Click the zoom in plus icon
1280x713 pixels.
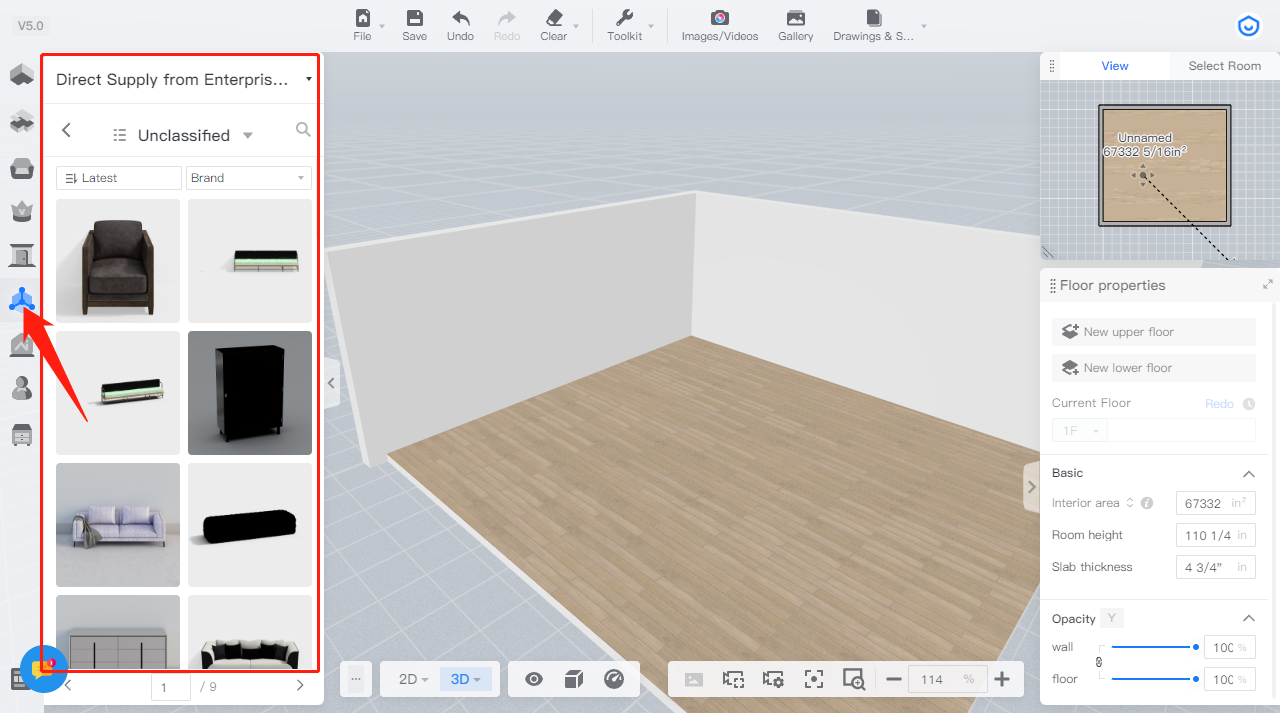(1002, 680)
